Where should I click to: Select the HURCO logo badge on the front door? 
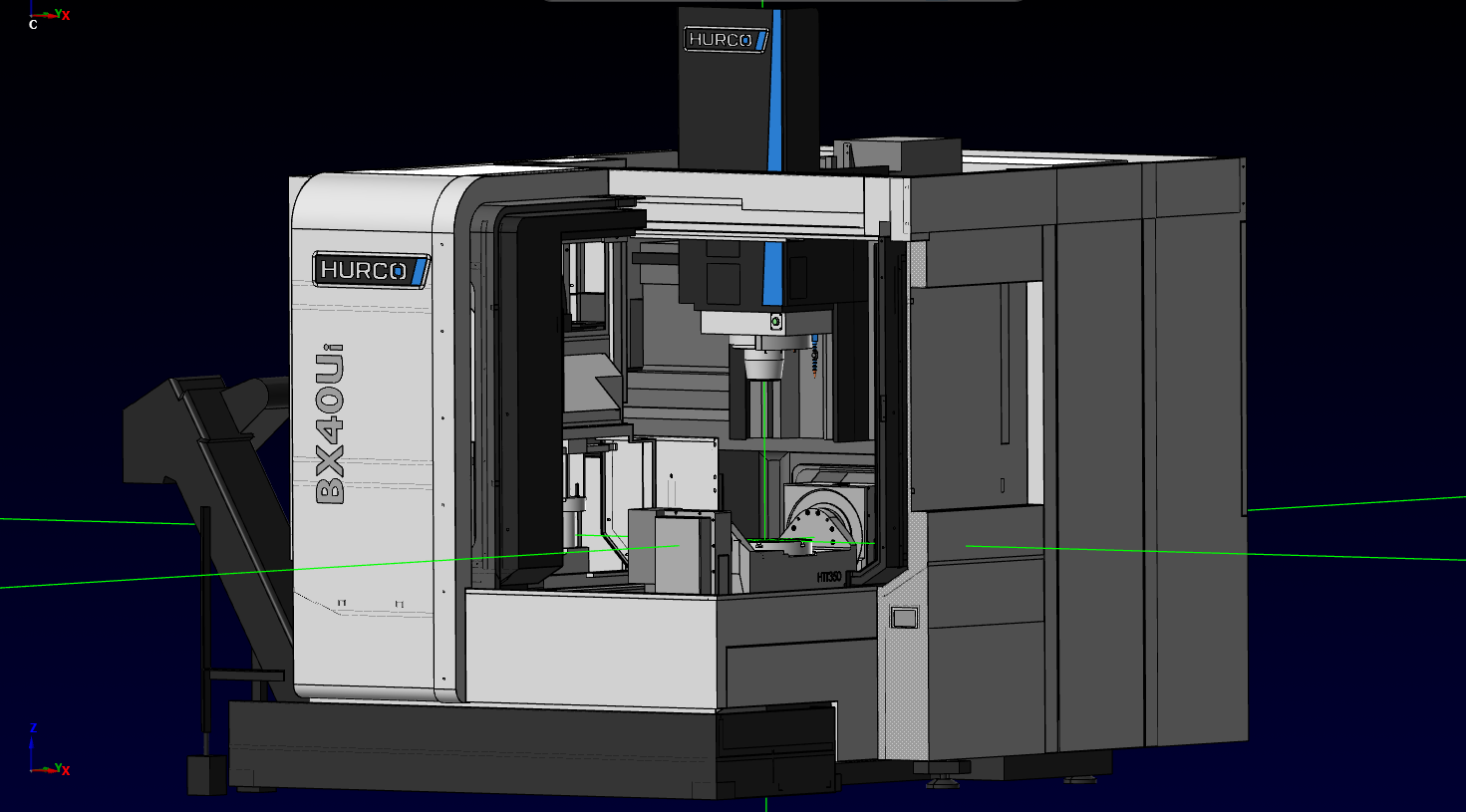(x=372, y=270)
